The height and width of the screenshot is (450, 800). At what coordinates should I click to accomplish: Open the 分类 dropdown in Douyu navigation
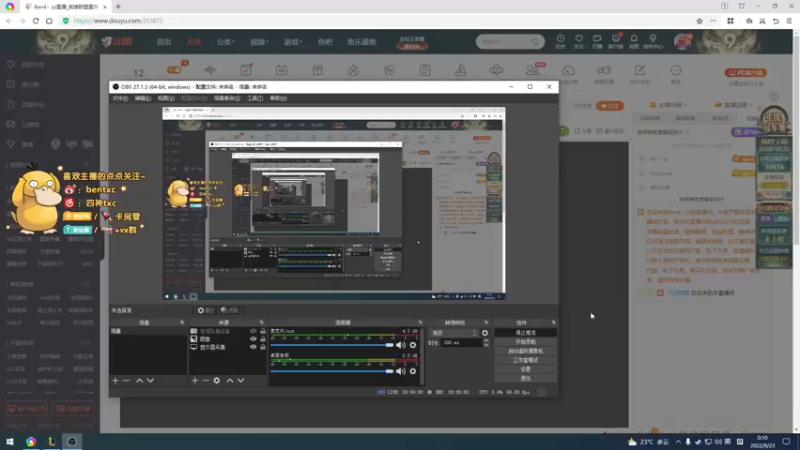(x=225, y=42)
